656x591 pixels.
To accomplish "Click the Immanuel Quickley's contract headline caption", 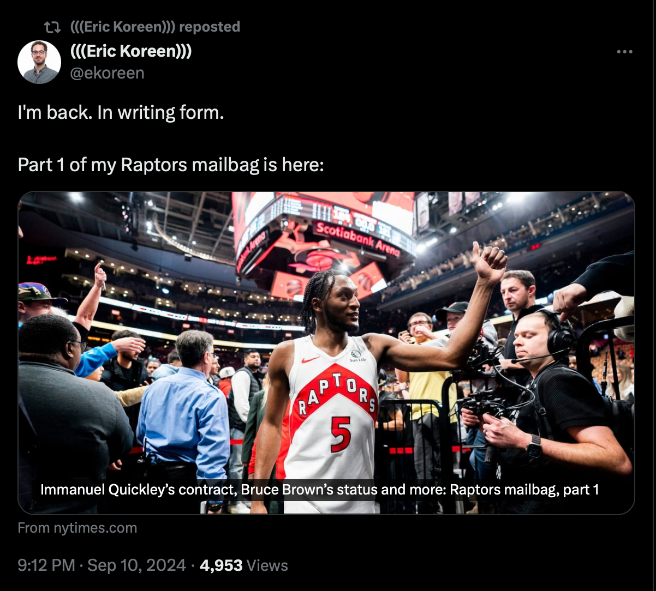I will [319, 490].
